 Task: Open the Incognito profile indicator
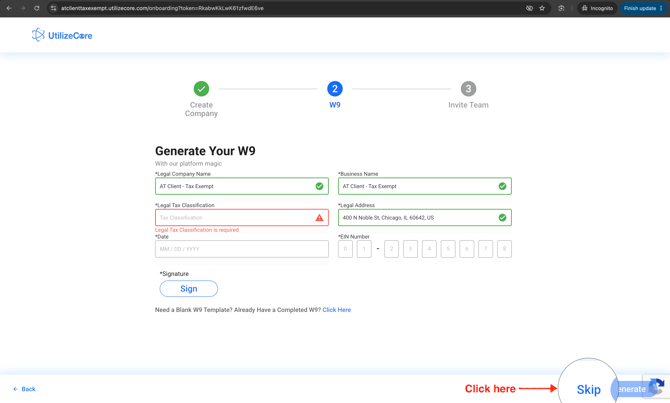point(597,8)
